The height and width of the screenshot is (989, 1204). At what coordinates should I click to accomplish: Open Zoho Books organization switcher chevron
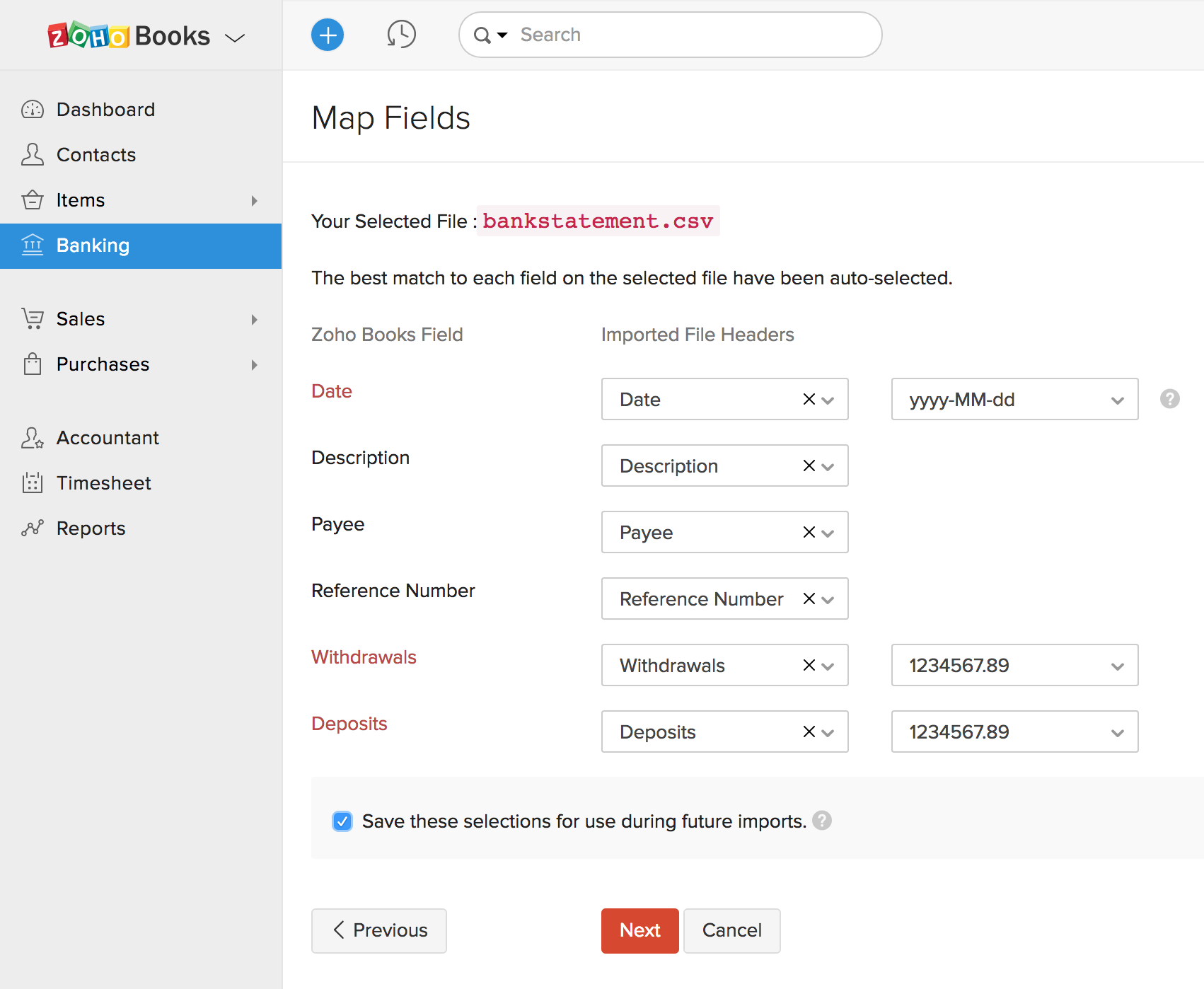[x=235, y=37]
